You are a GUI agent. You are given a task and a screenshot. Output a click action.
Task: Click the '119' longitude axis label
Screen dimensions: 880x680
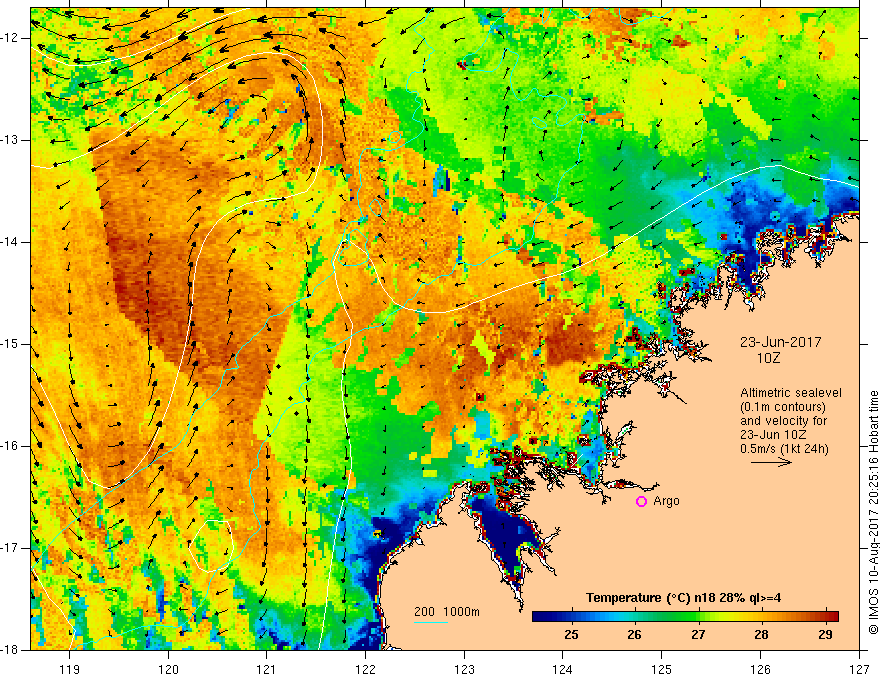[x=70, y=669]
